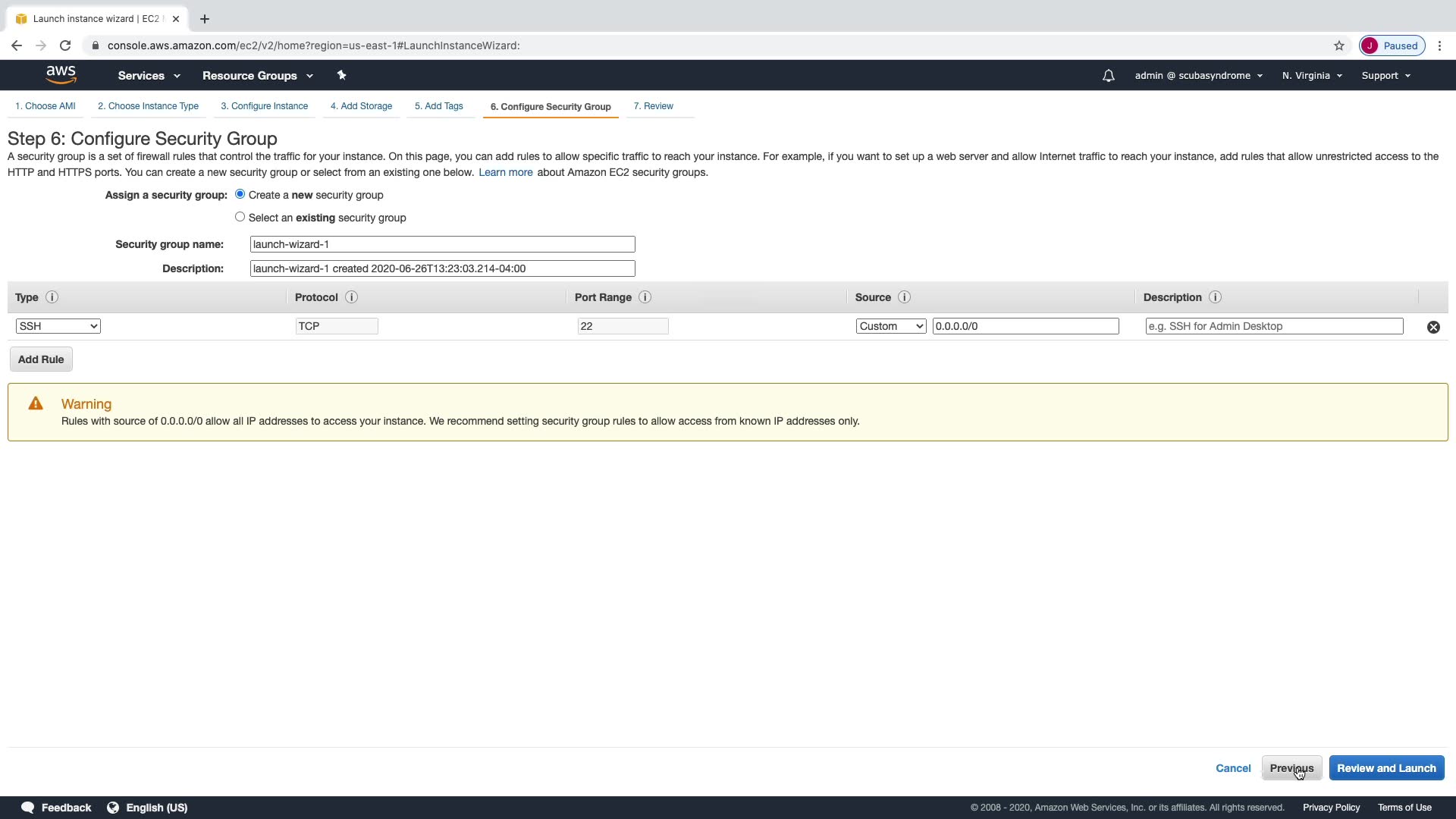
Task: Bookmark page with the star icon
Action: tap(1338, 45)
